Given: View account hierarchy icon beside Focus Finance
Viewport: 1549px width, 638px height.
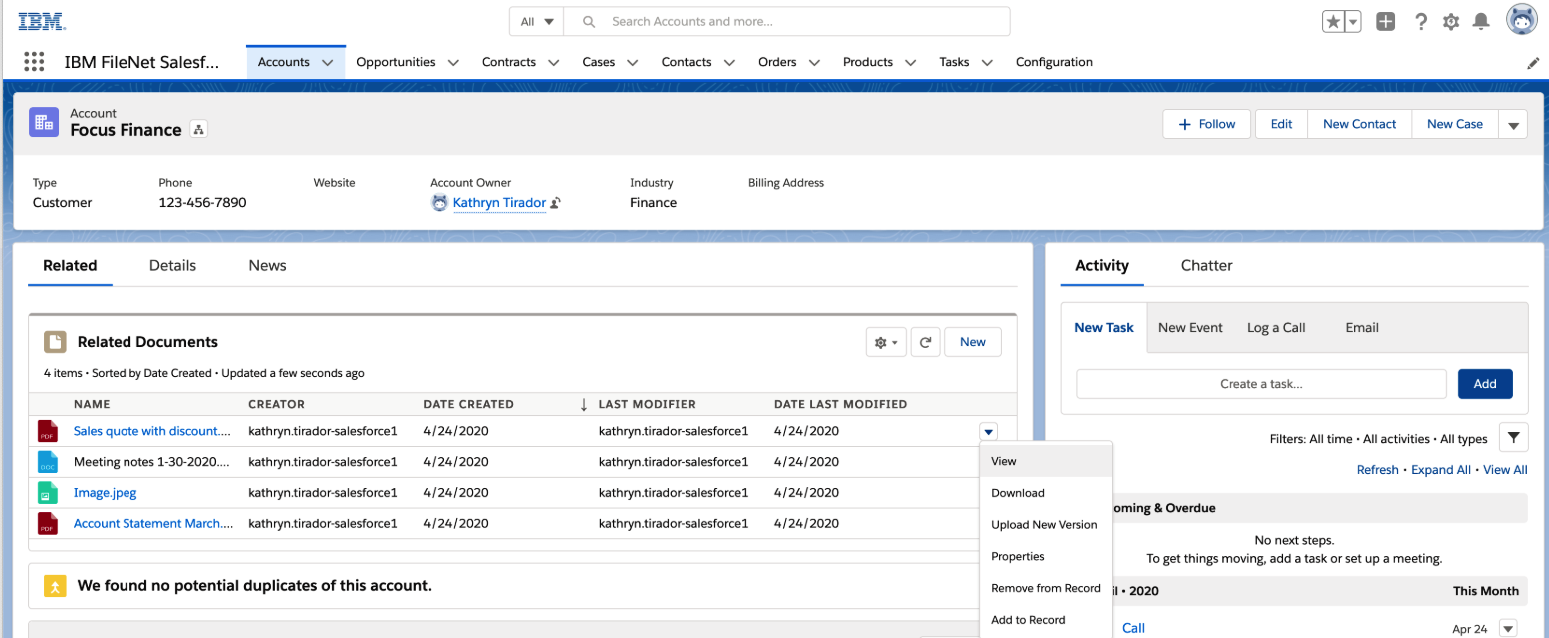Looking at the screenshot, I should [x=199, y=130].
